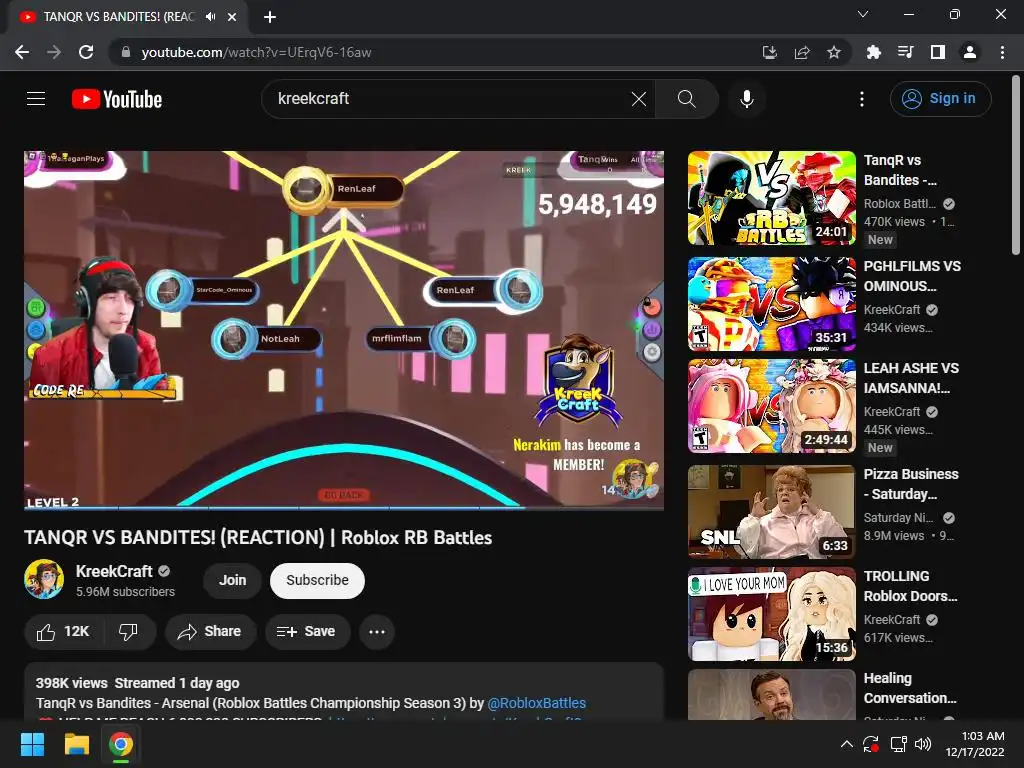Screen dimensions: 1024x768
Task: Share this video
Action: tap(210, 632)
